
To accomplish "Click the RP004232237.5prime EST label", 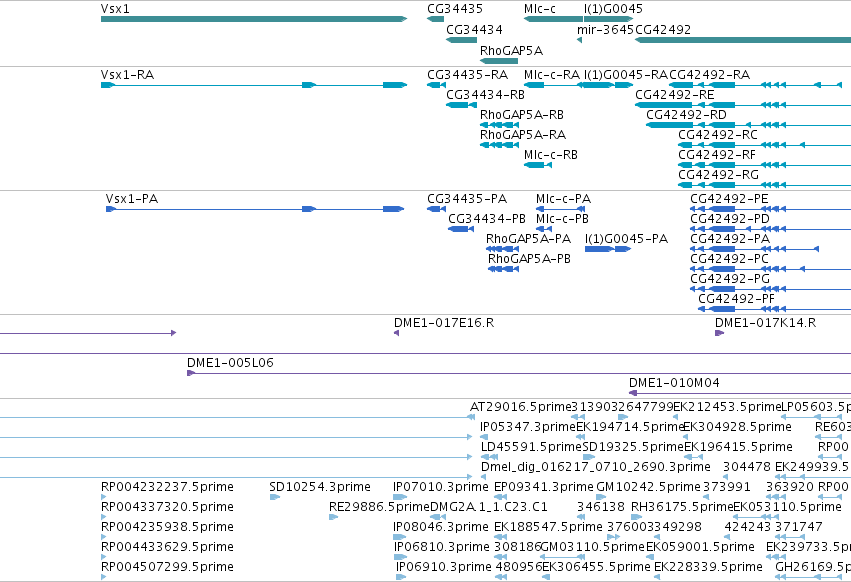I will [x=167, y=487].
